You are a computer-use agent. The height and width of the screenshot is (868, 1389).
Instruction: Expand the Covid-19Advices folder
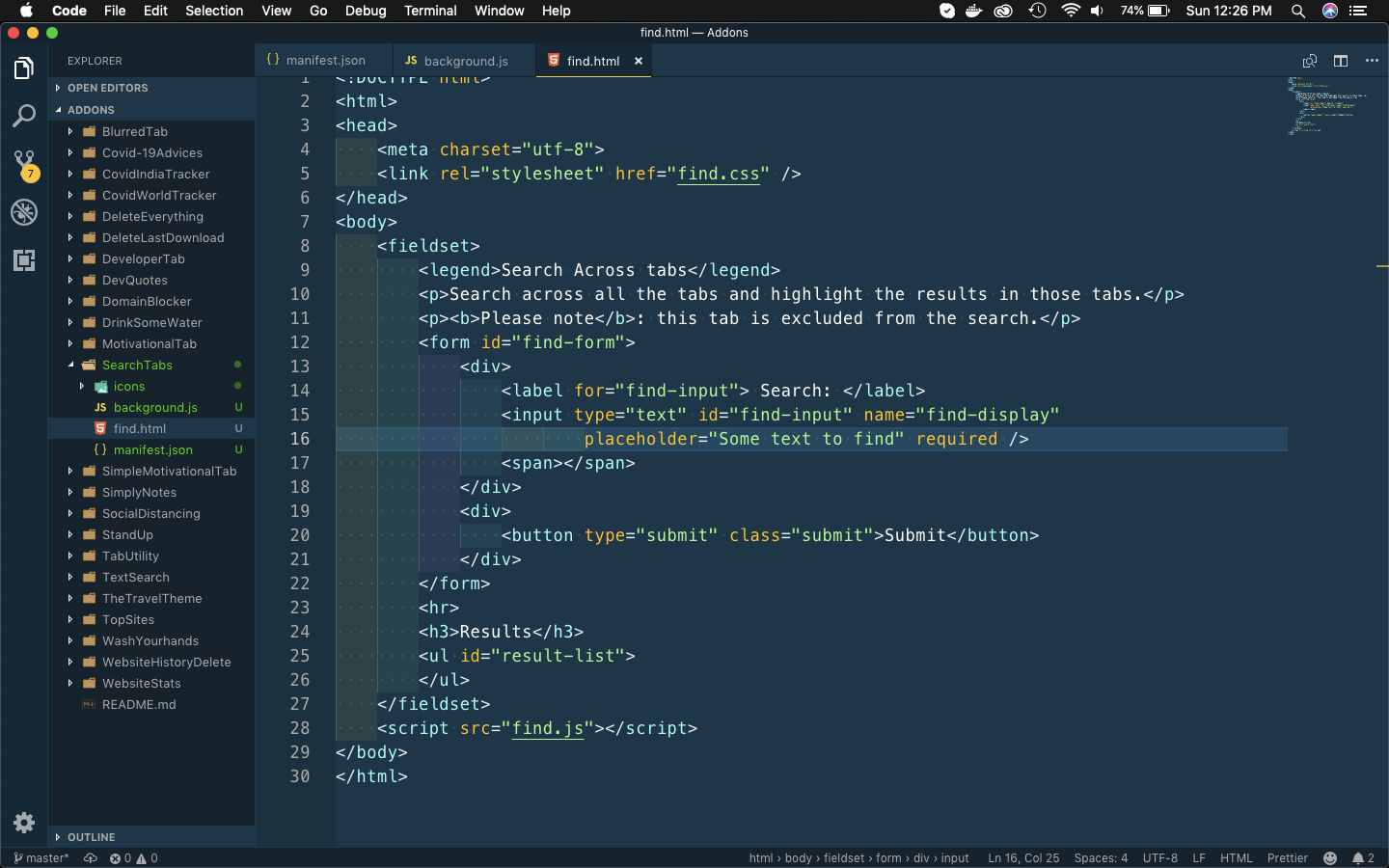click(x=151, y=152)
